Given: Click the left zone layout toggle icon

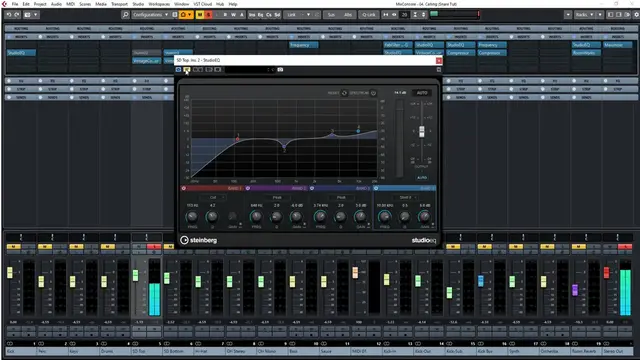Looking at the screenshot, I should (611, 15).
